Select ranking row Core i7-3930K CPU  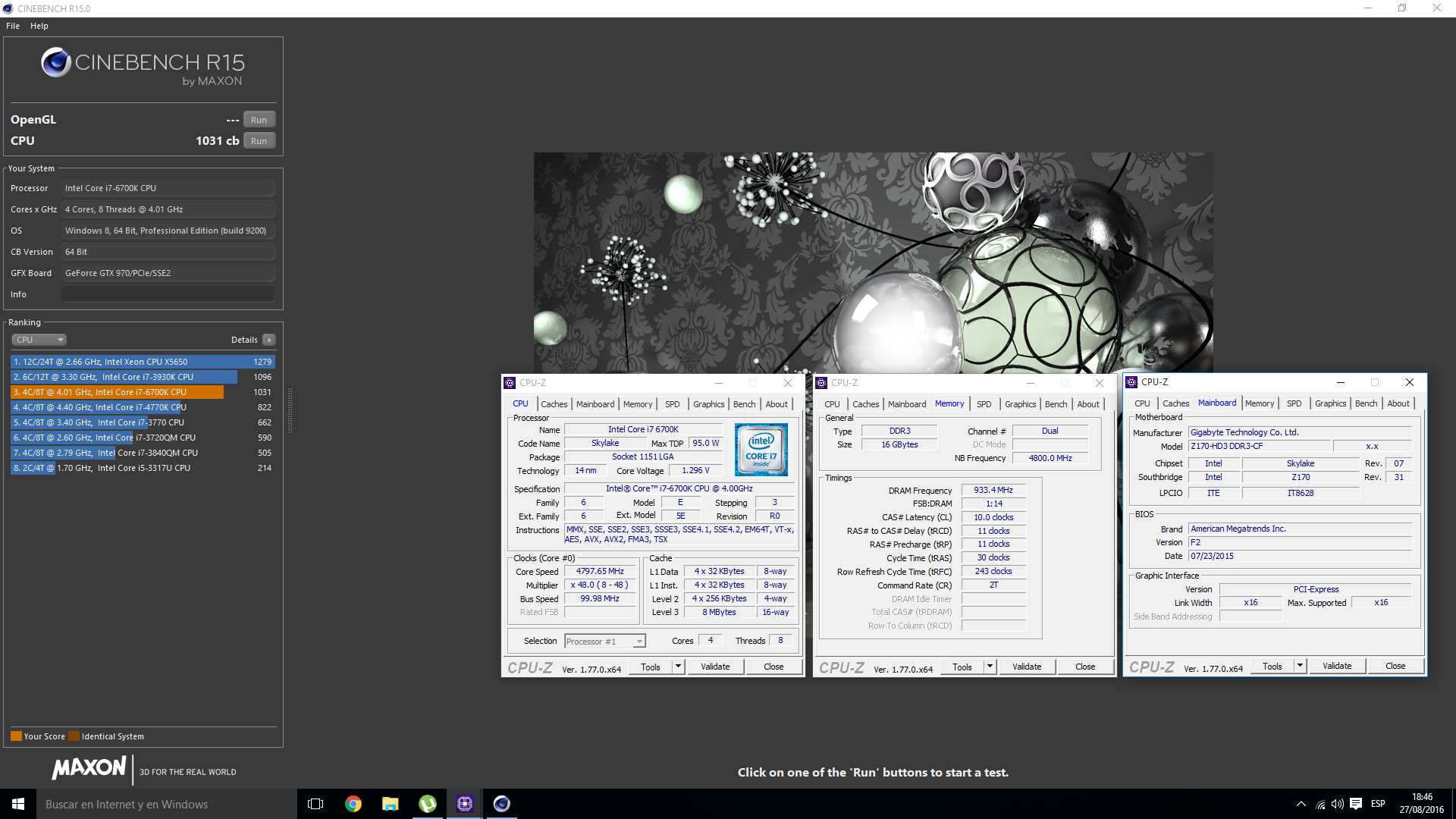[x=143, y=377]
